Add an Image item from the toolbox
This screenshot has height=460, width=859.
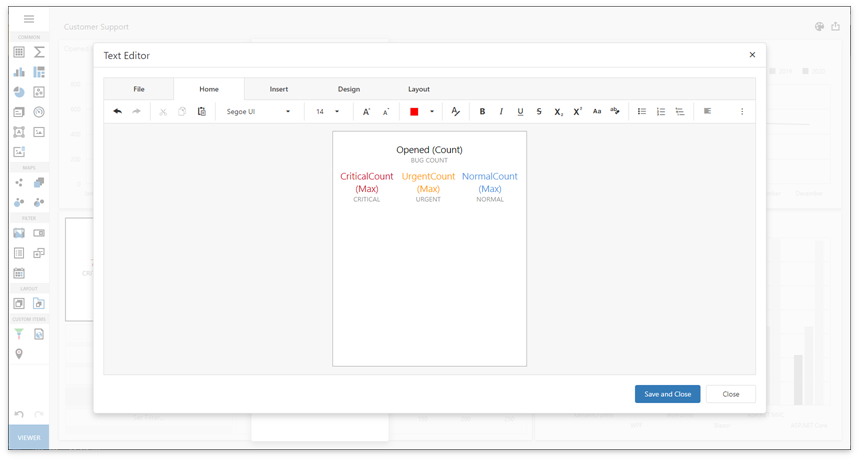pos(39,132)
